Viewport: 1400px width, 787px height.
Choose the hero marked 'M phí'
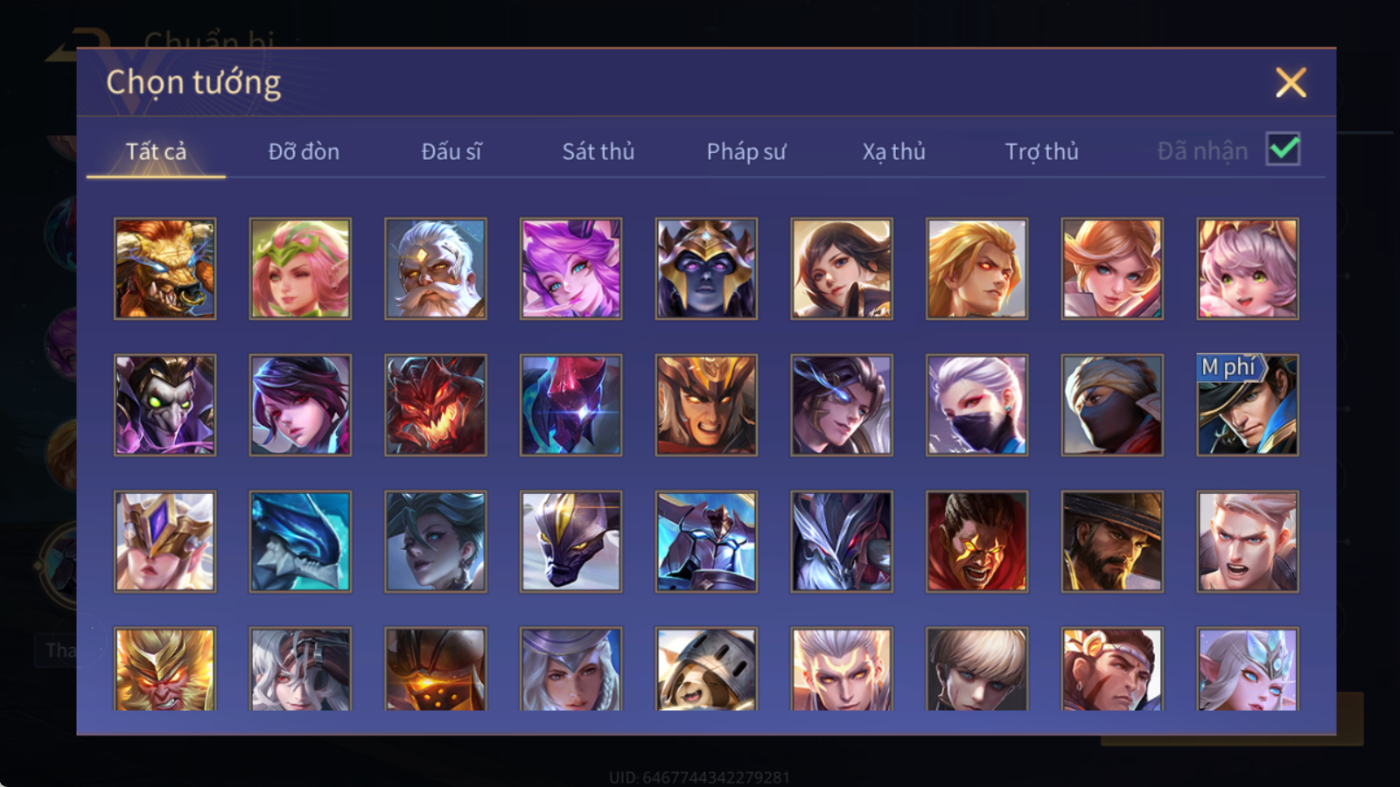tap(1248, 405)
